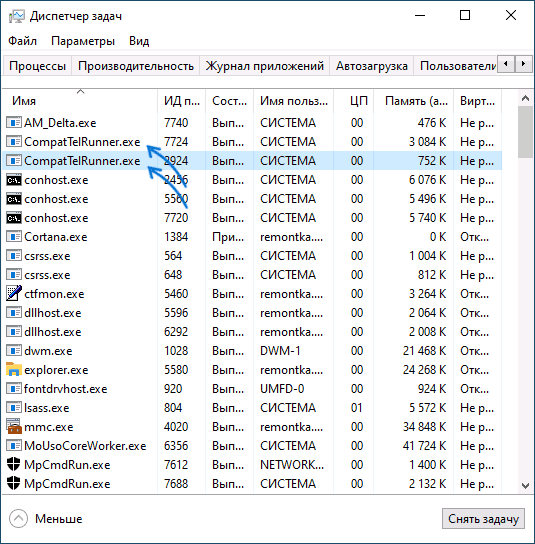The image size is (535, 544).
Task: Sort by the Состояние column header
Action: 229,101
